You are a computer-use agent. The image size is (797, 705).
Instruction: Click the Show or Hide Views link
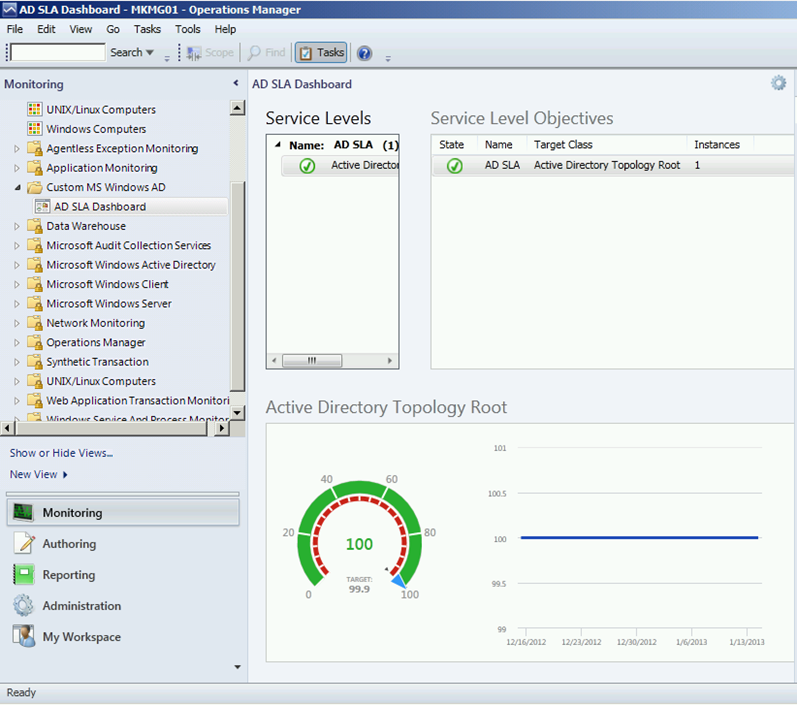click(x=61, y=453)
